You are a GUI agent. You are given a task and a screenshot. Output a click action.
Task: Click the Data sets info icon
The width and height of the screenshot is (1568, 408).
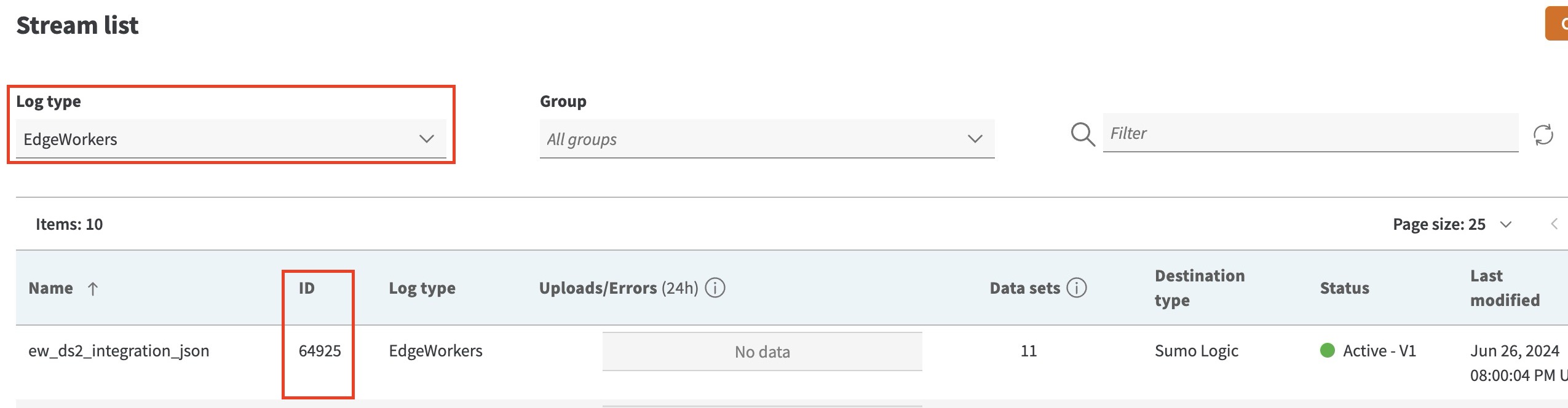coord(1076,288)
